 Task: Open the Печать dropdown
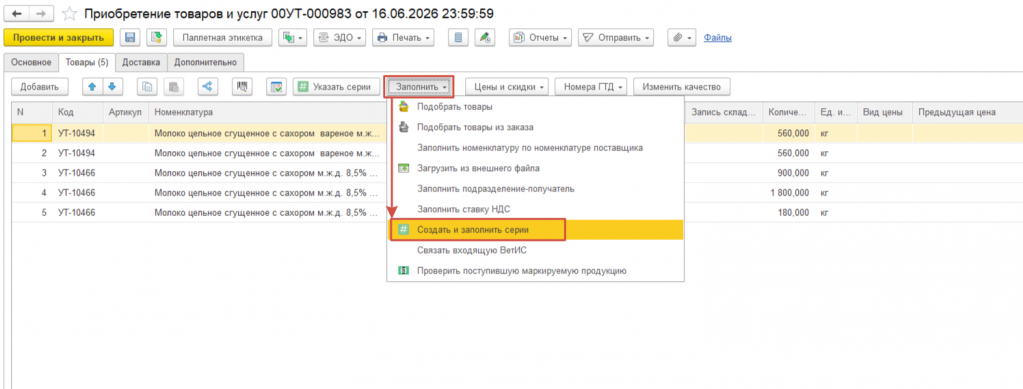click(x=403, y=38)
